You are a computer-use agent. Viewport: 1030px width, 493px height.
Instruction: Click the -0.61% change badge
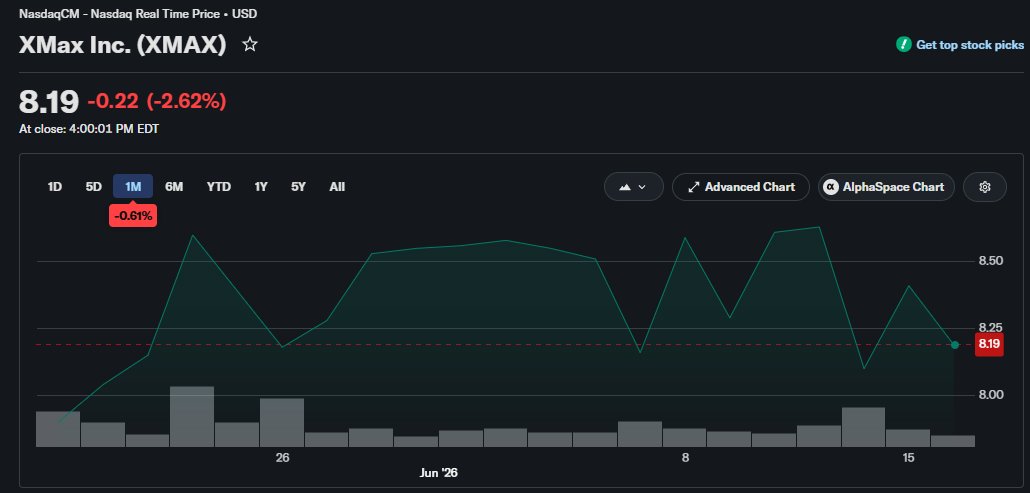click(133, 216)
